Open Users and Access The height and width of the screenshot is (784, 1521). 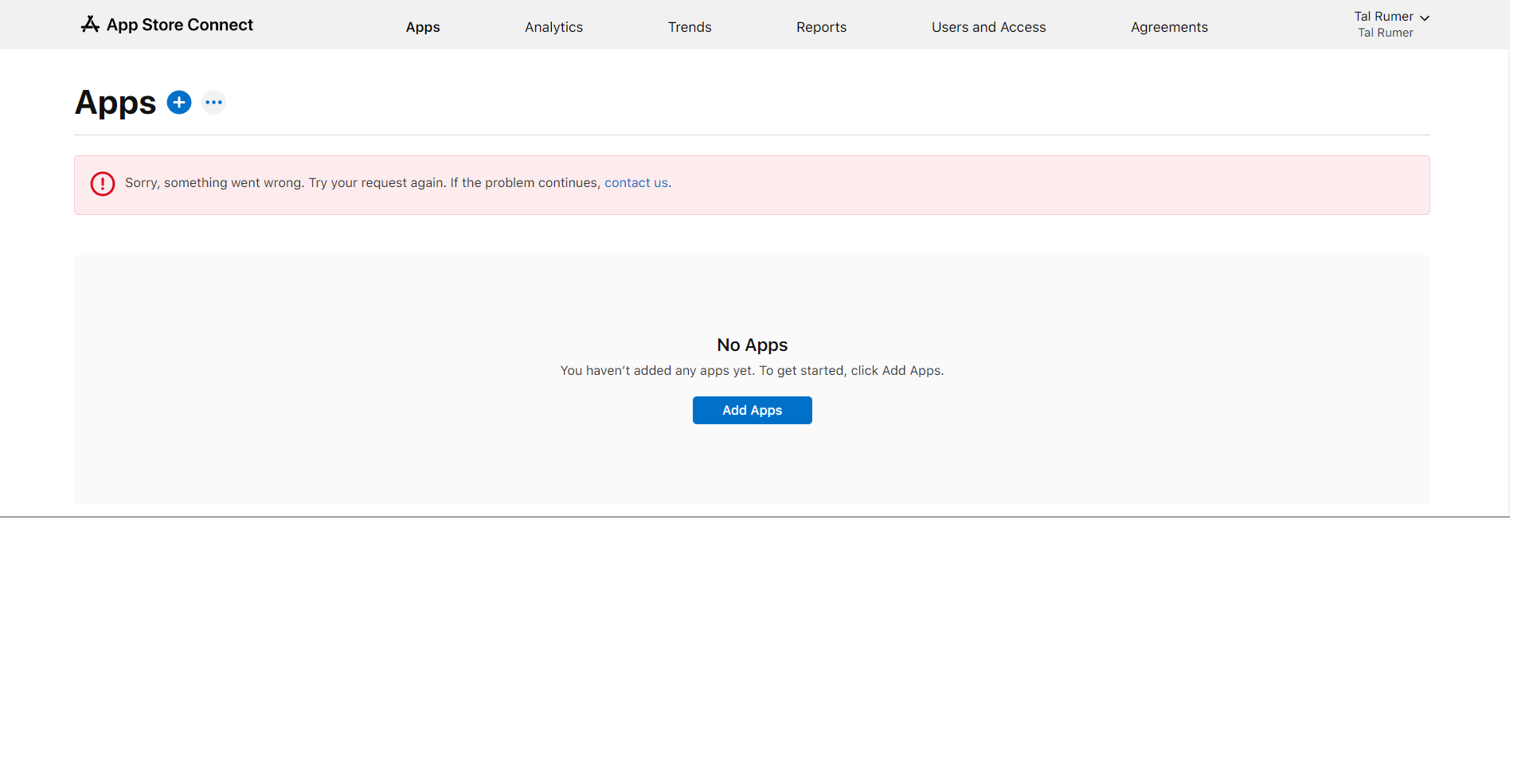click(x=988, y=27)
